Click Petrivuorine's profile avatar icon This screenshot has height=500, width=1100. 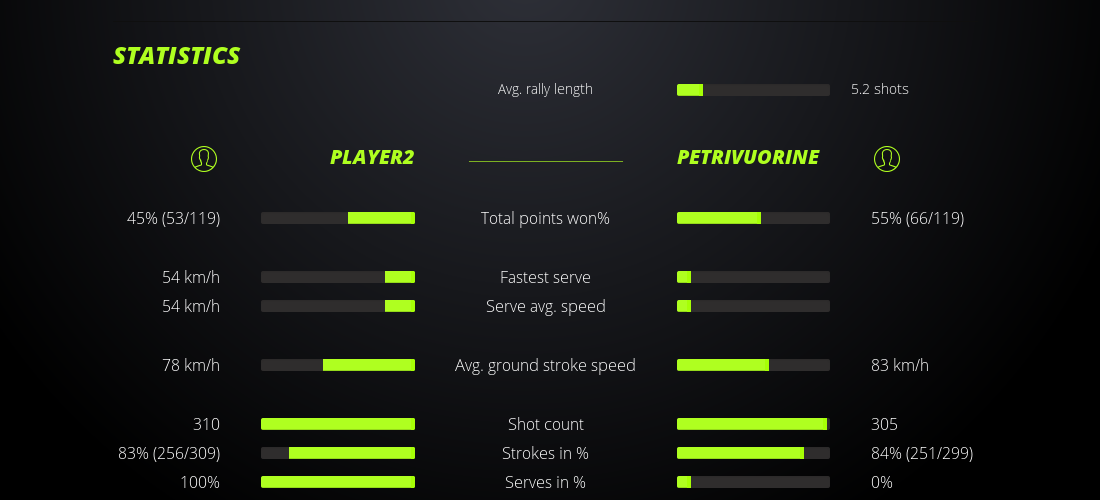[x=886, y=158]
